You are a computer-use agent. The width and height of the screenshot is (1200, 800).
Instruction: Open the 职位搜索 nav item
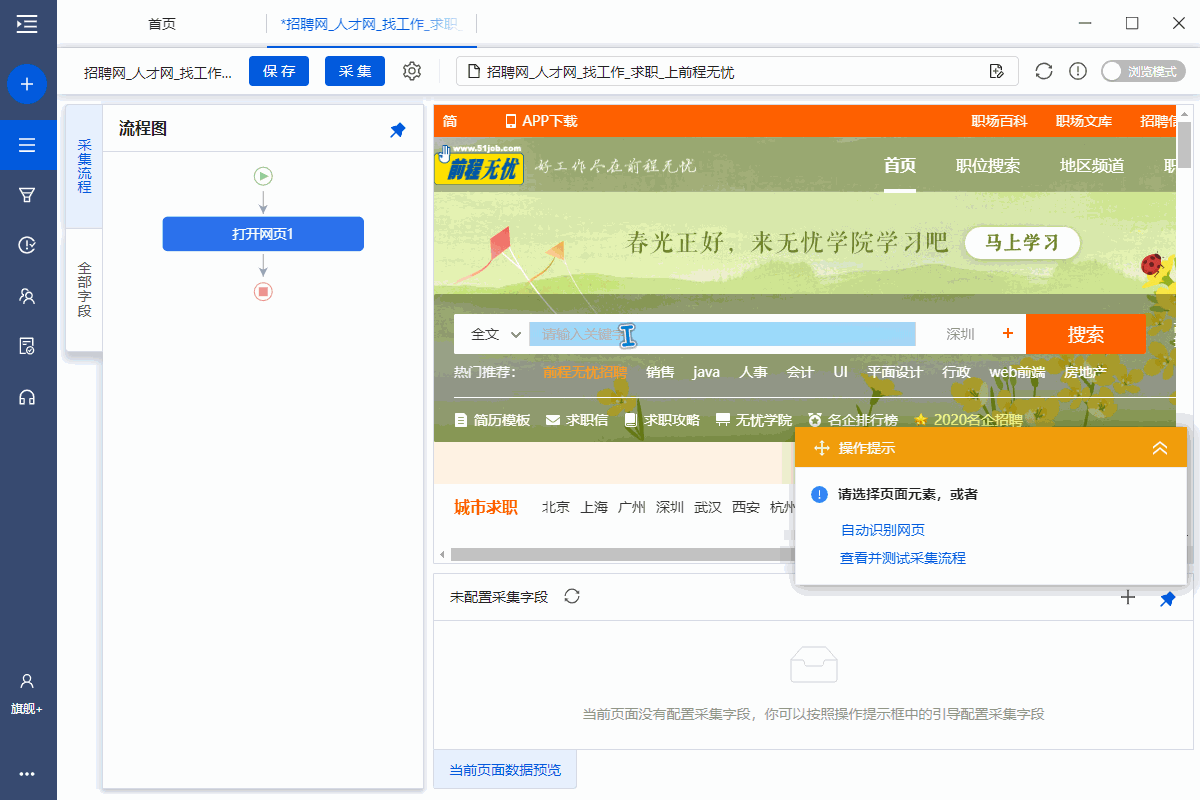pos(988,166)
